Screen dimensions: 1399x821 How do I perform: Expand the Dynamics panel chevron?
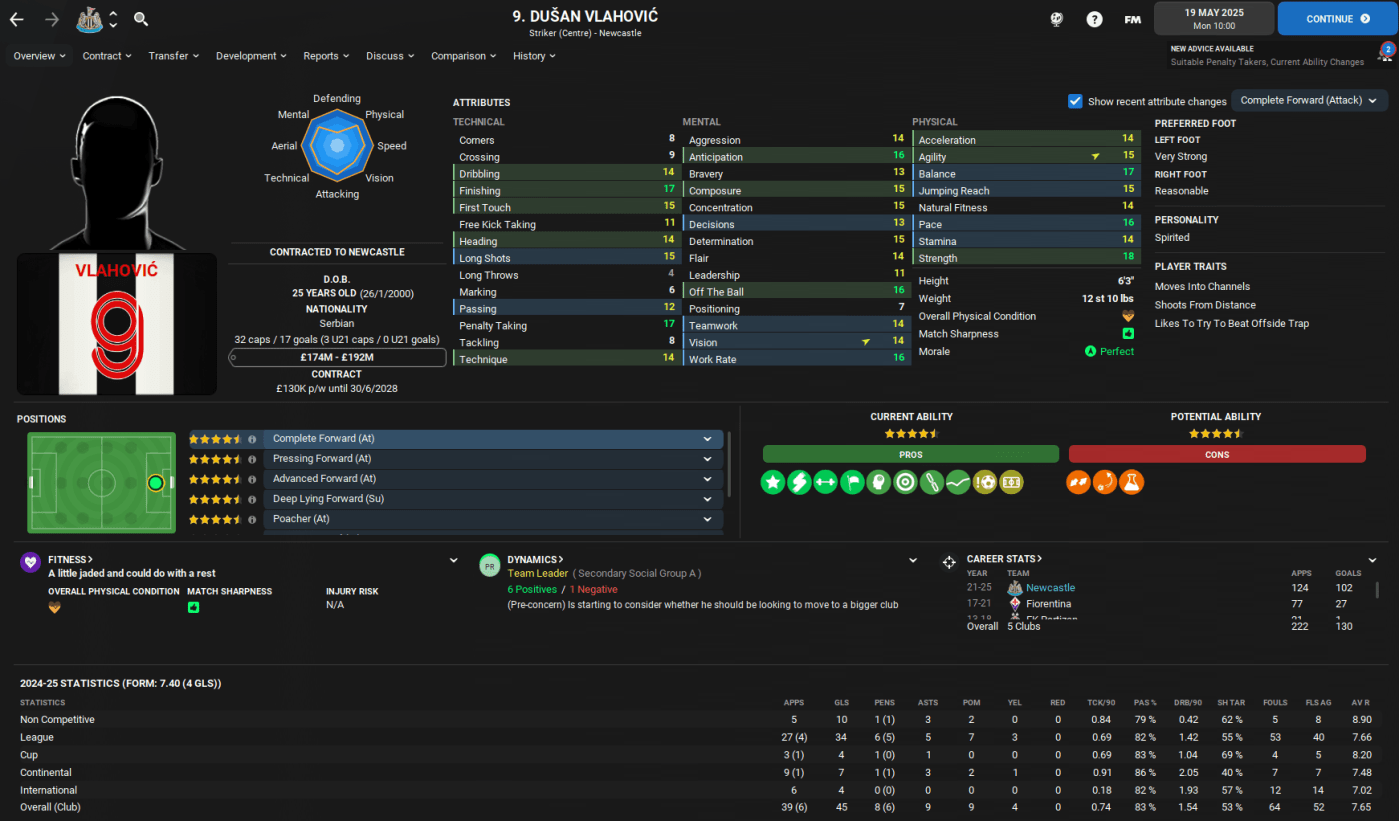pyautogui.click(x=913, y=560)
